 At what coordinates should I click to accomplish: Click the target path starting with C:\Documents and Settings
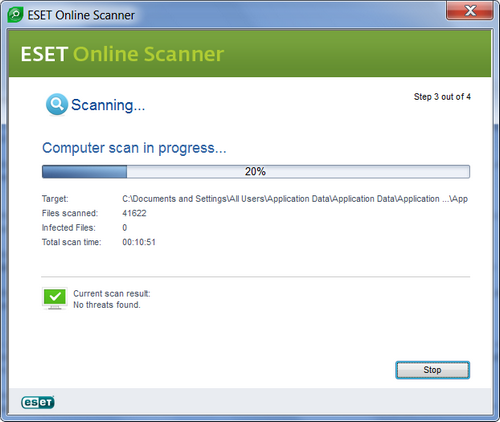tap(295, 199)
